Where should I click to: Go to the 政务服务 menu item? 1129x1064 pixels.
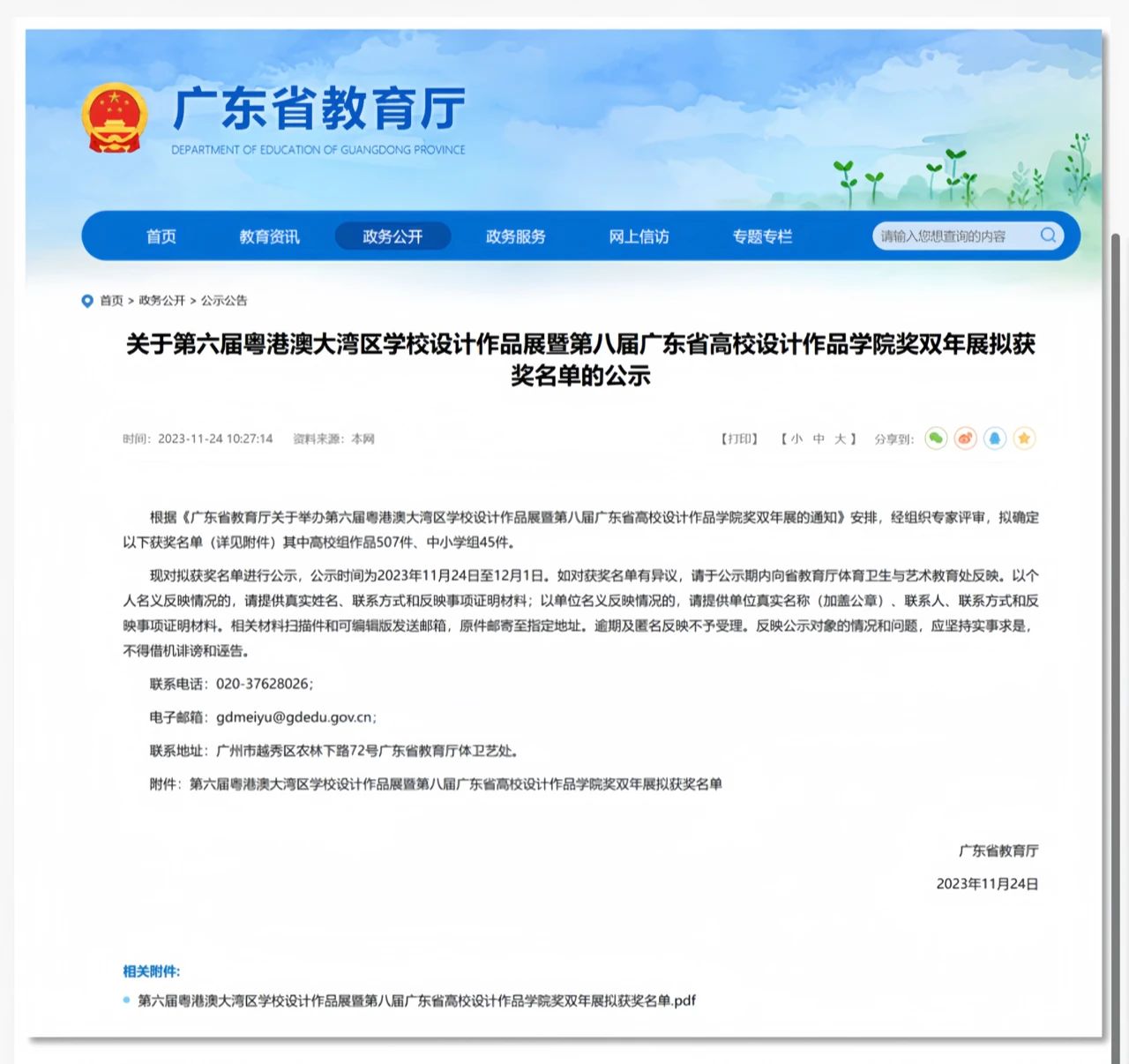tap(516, 236)
